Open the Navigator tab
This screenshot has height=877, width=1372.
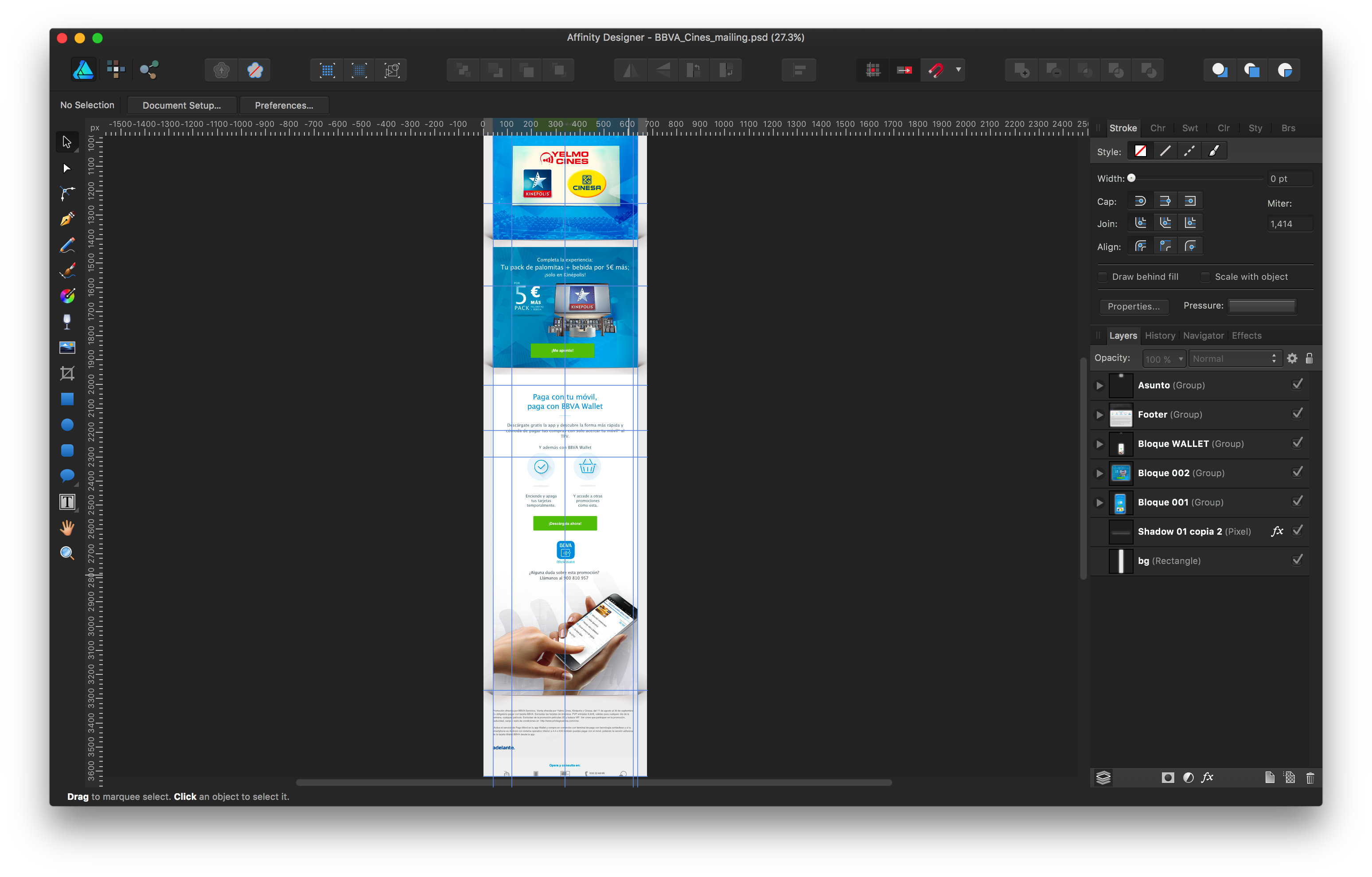pyautogui.click(x=1203, y=336)
